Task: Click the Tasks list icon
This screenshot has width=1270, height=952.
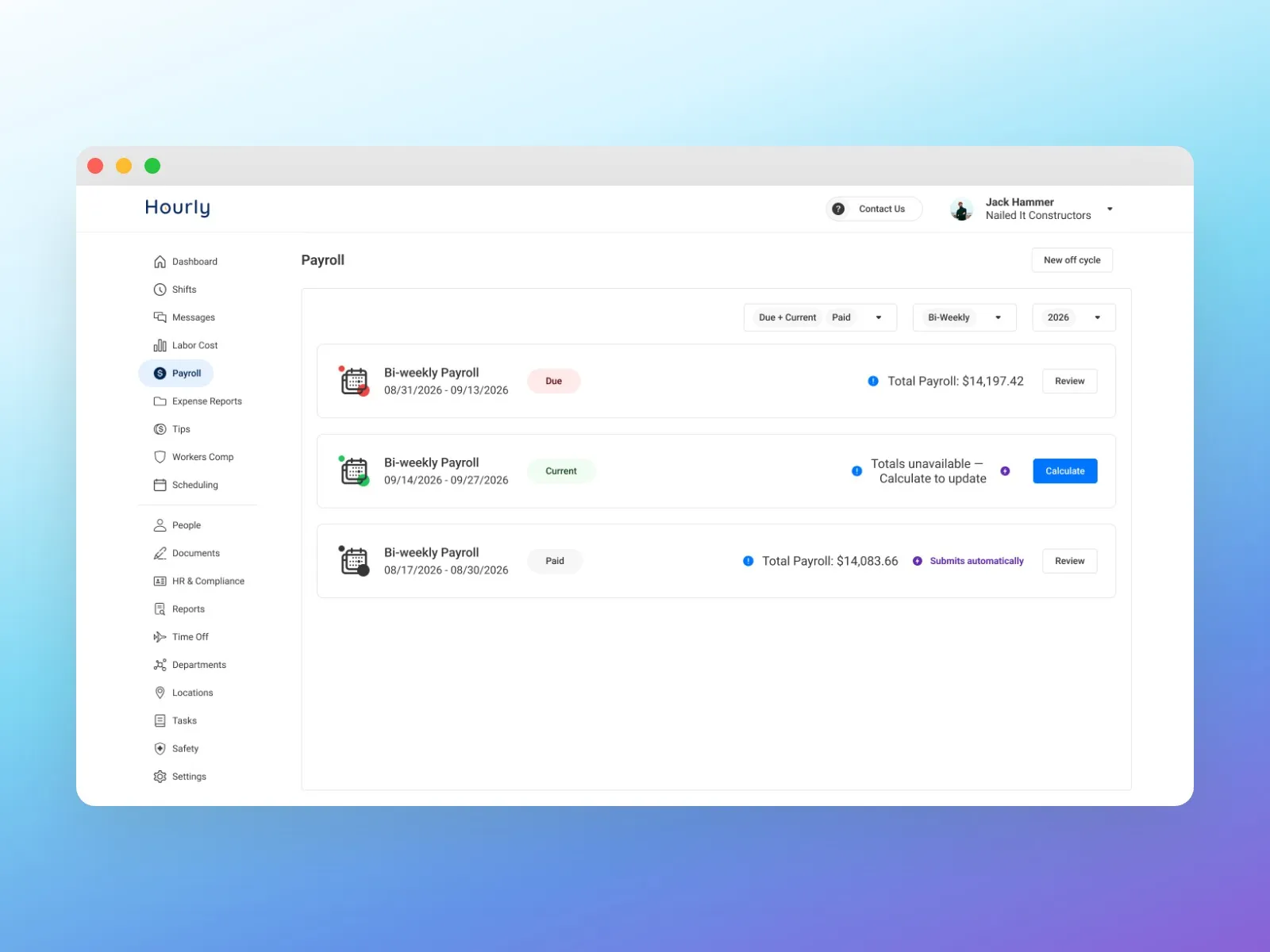Action: coord(160,720)
